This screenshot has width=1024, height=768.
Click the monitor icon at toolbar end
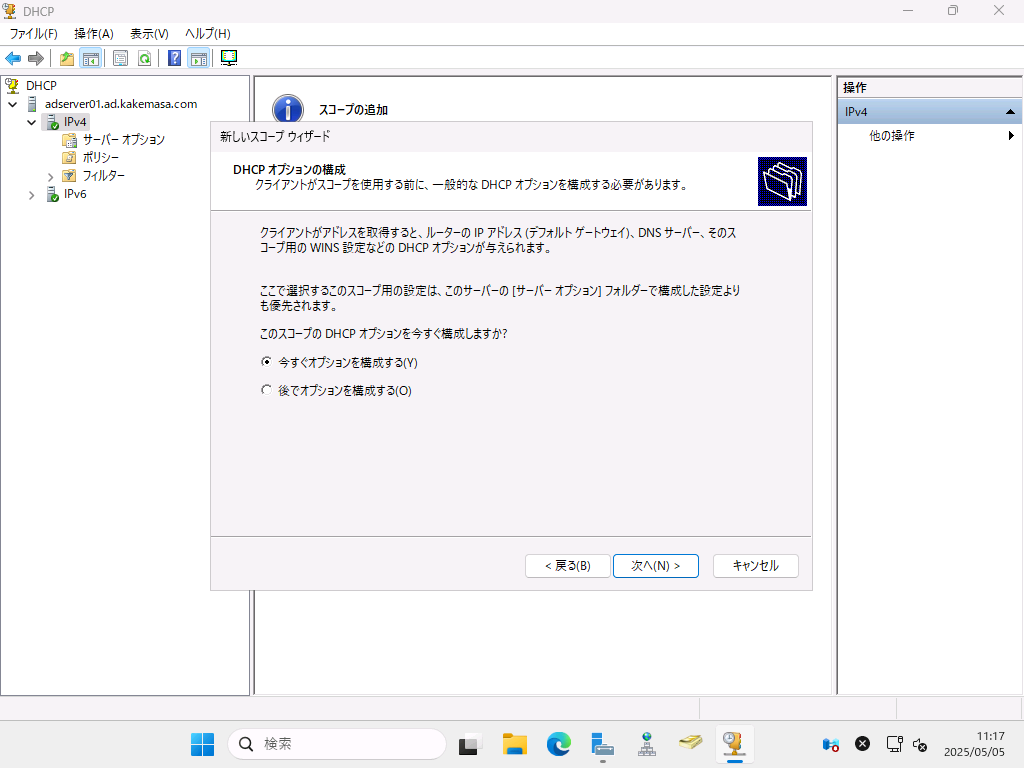coord(229,58)
